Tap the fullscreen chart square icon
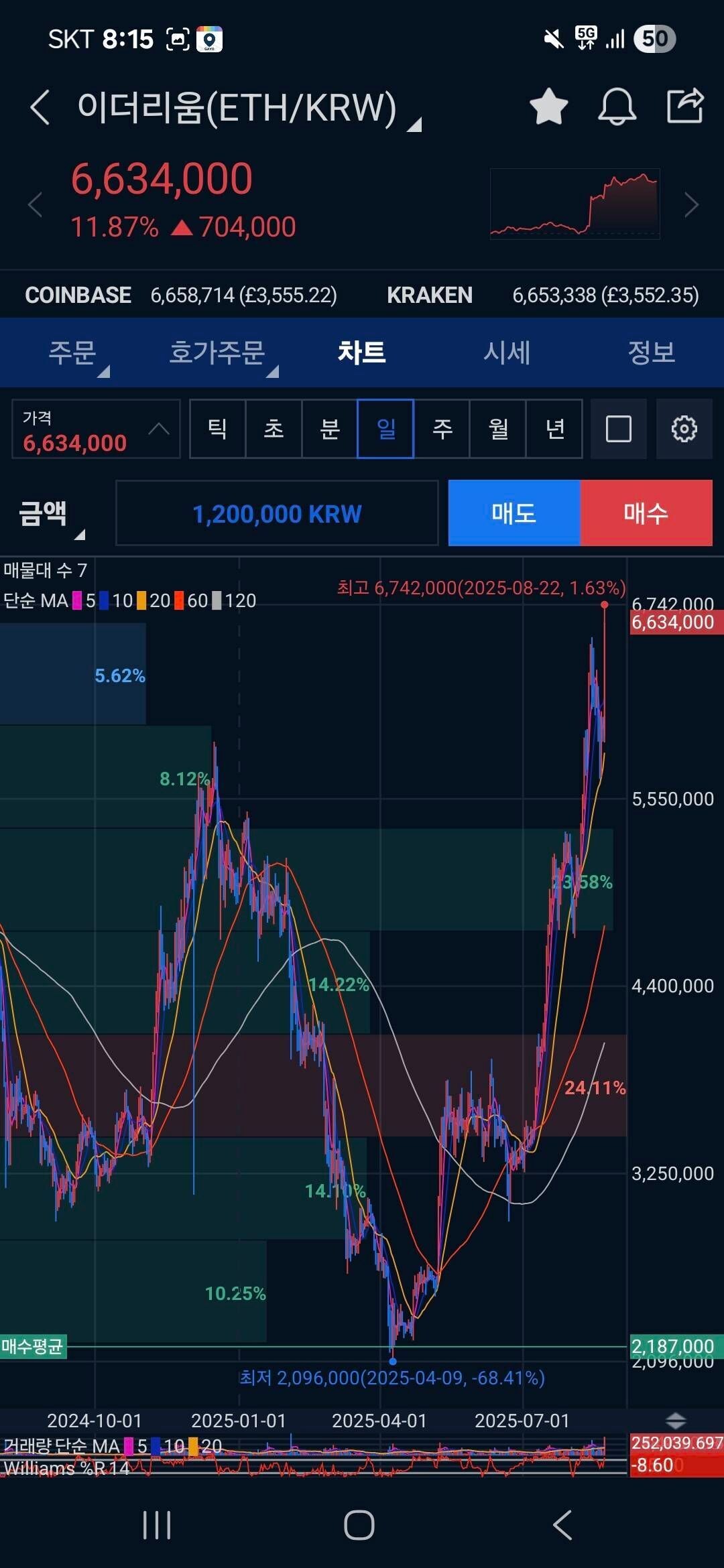724x1568 pixels. (618, 429)
